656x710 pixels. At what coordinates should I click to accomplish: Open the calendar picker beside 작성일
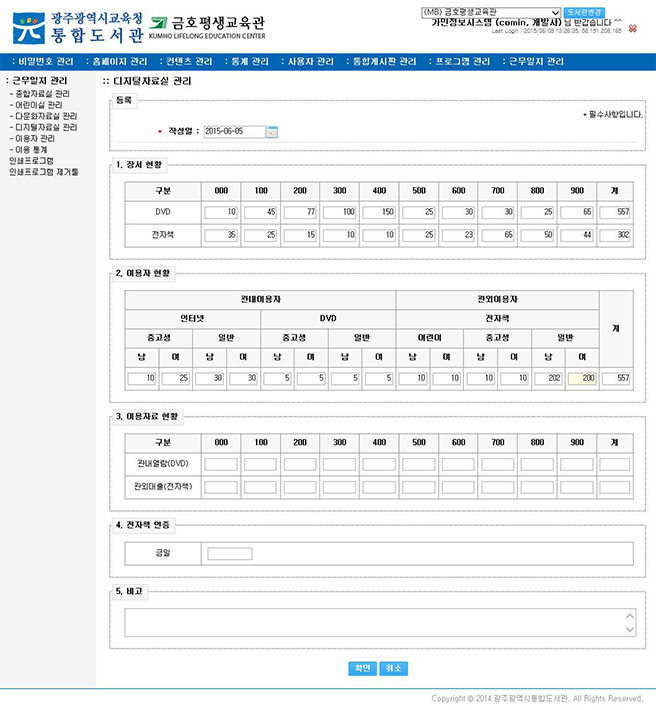tap(272, 132)
